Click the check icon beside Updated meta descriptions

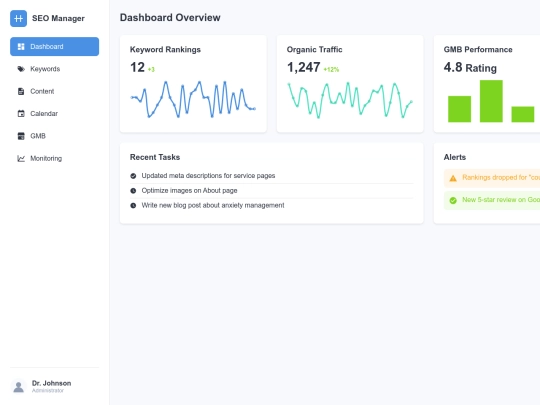[133, 176]
